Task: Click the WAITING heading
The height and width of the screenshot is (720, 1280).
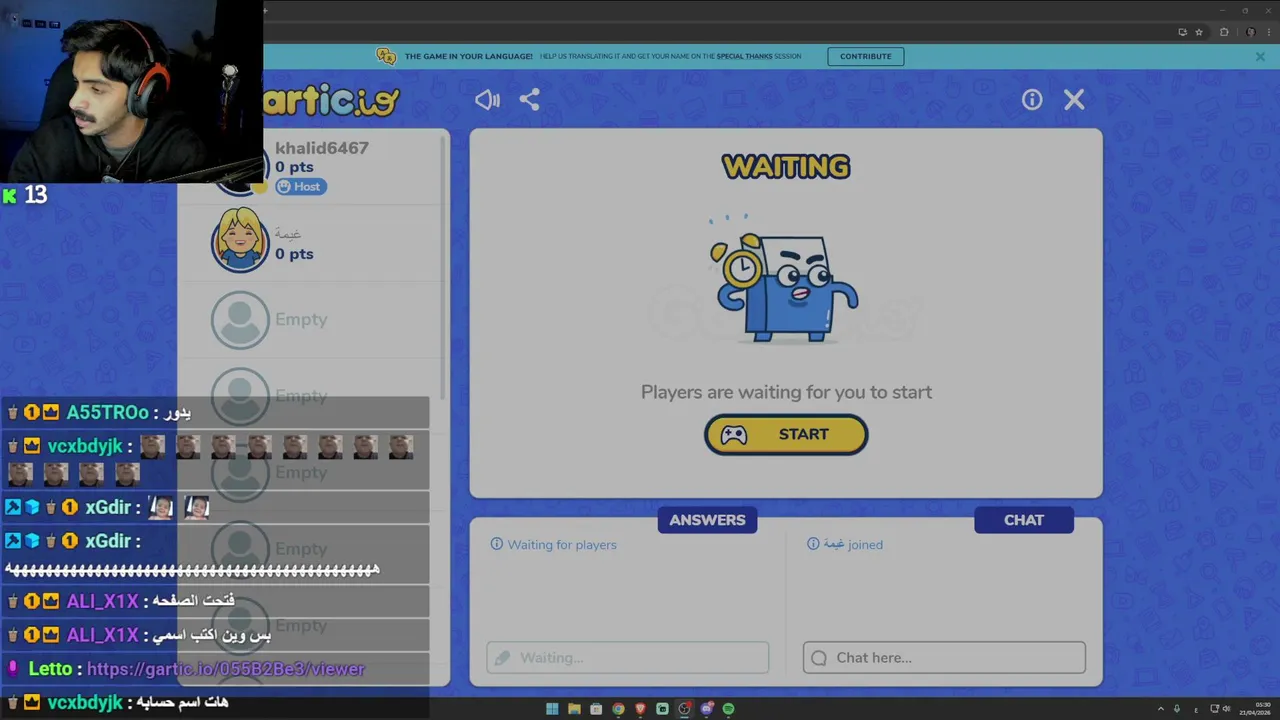Action: pyautogui.click(x=786, y=167)
